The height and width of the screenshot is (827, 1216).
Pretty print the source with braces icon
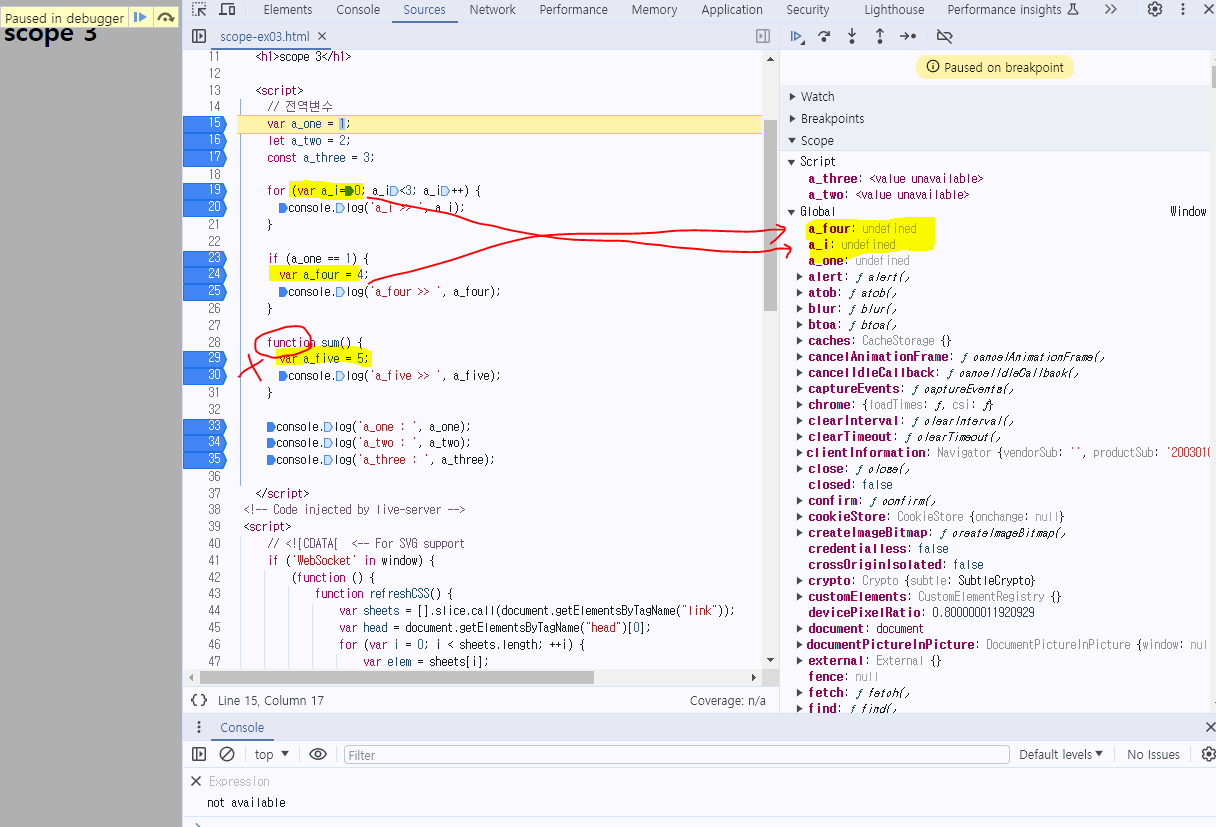[199, 701]
